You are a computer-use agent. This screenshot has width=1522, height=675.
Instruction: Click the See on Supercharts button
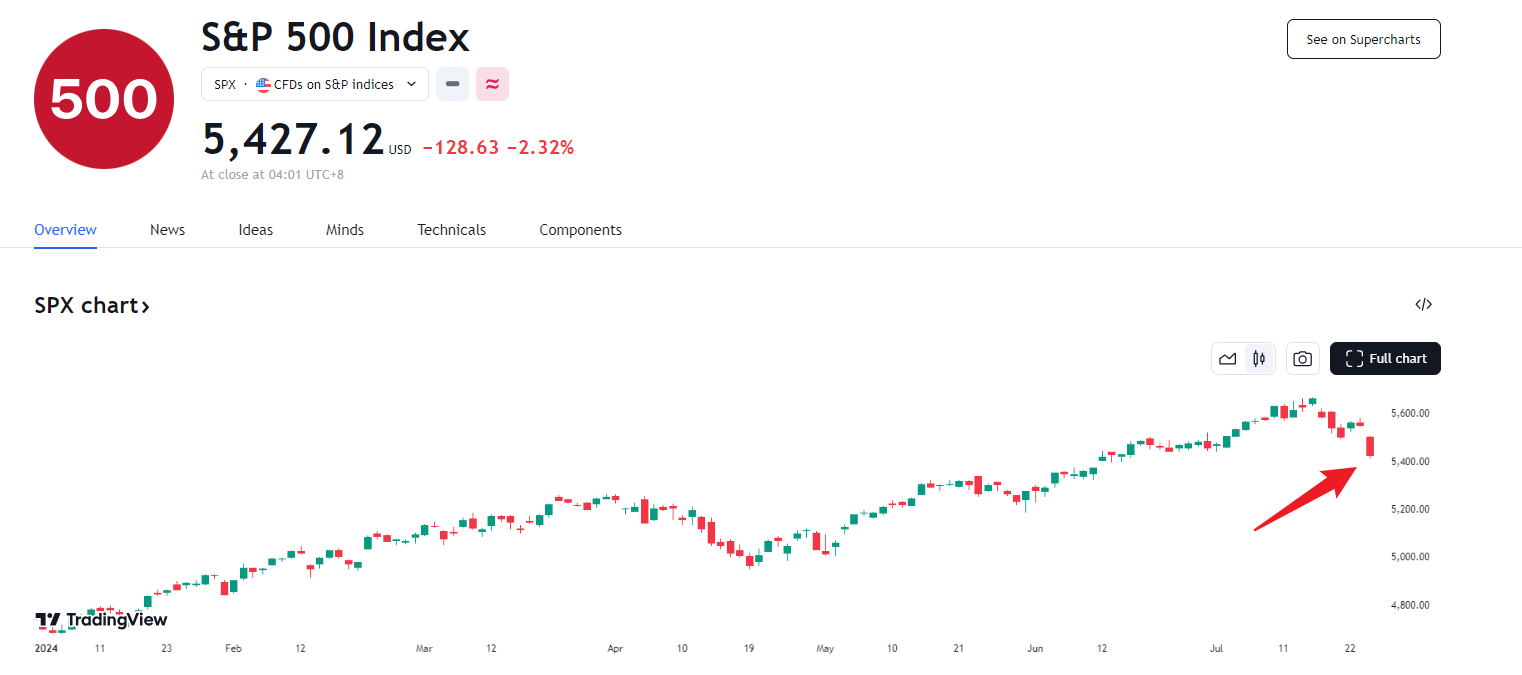tap(1363, 39)
